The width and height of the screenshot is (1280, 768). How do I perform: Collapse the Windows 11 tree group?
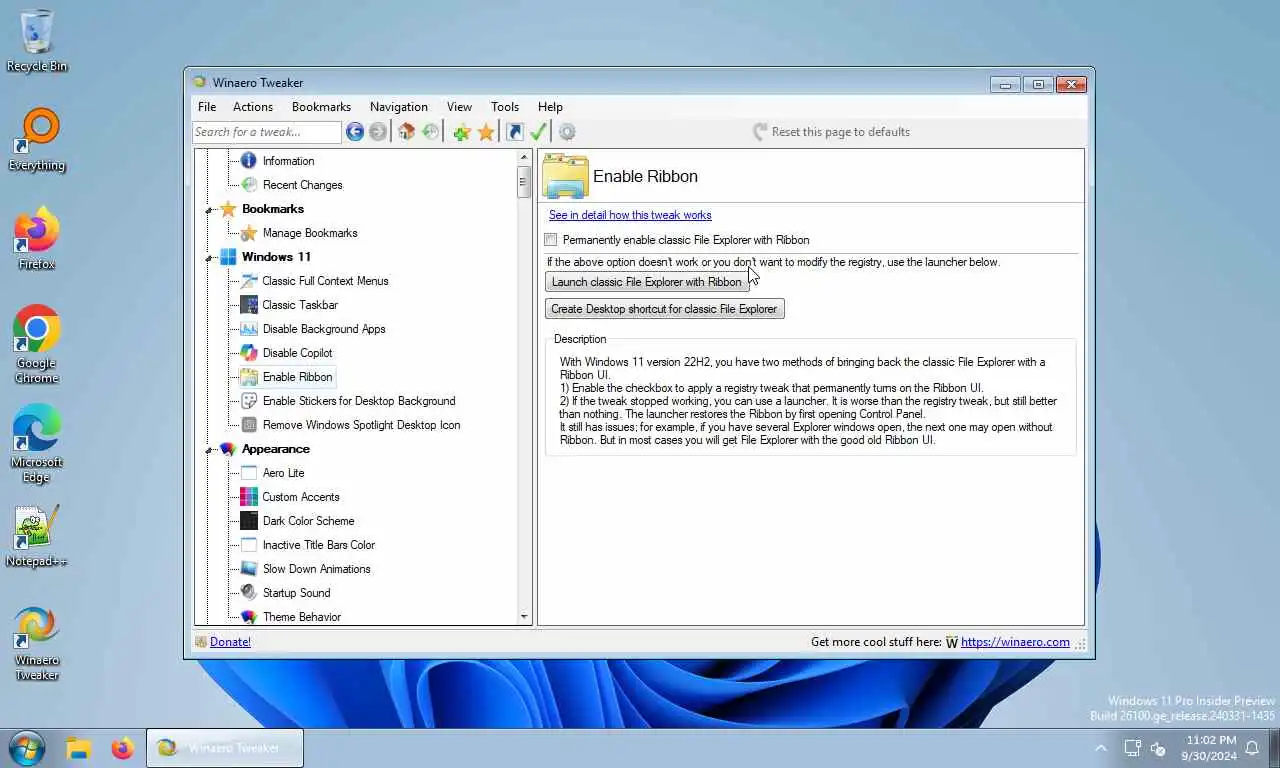pyautogui.click(x=210, y=258)
